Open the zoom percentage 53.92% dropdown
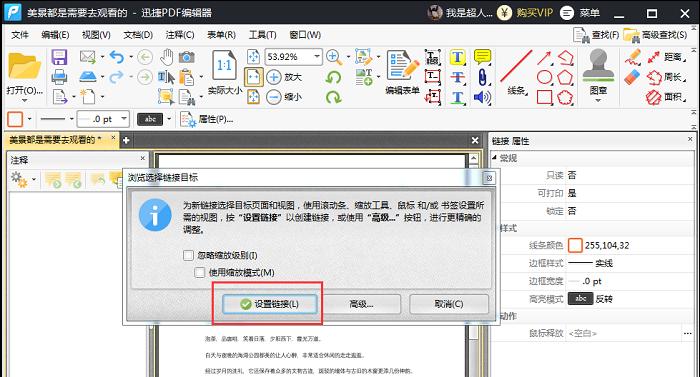 coord(317,57)
